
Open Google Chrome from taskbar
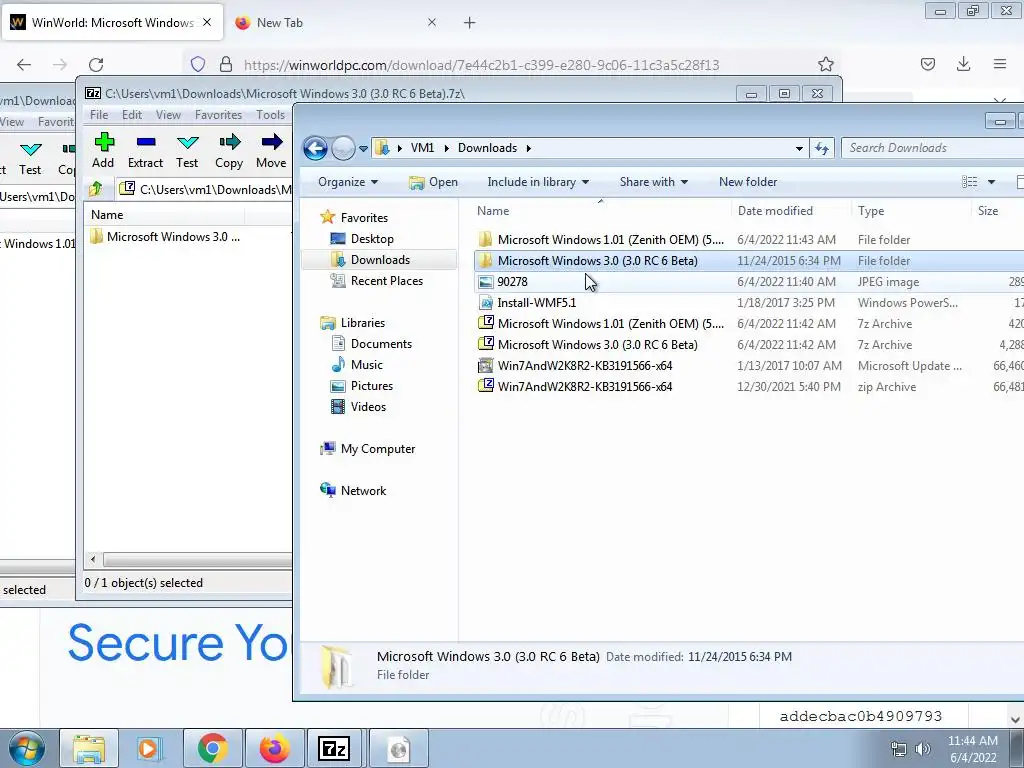coord(212,748)
